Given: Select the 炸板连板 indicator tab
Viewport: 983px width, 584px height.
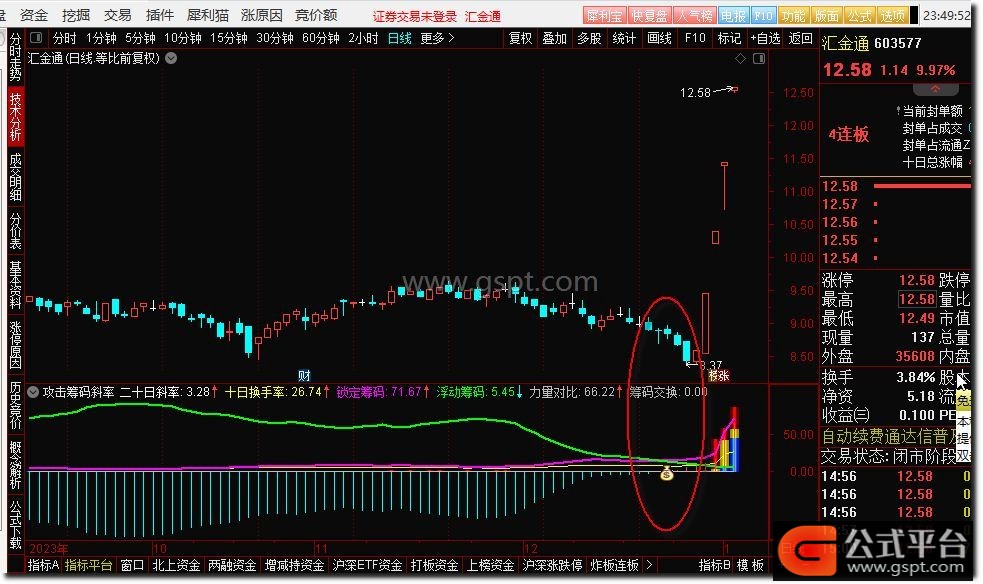Looking at the screenshot, I should coord(614,565).
